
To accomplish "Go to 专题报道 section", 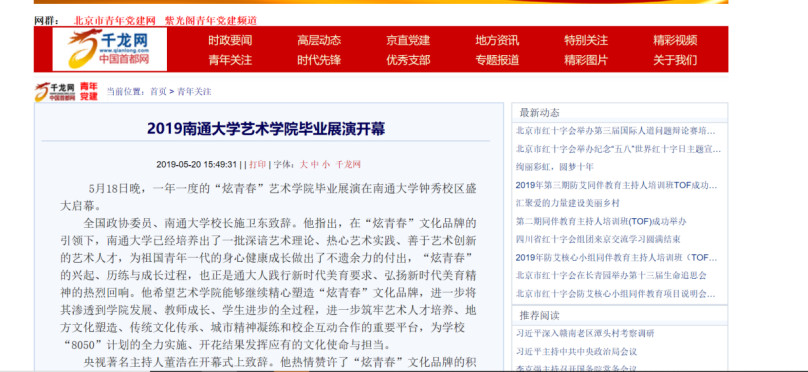I will coord(497,60).
